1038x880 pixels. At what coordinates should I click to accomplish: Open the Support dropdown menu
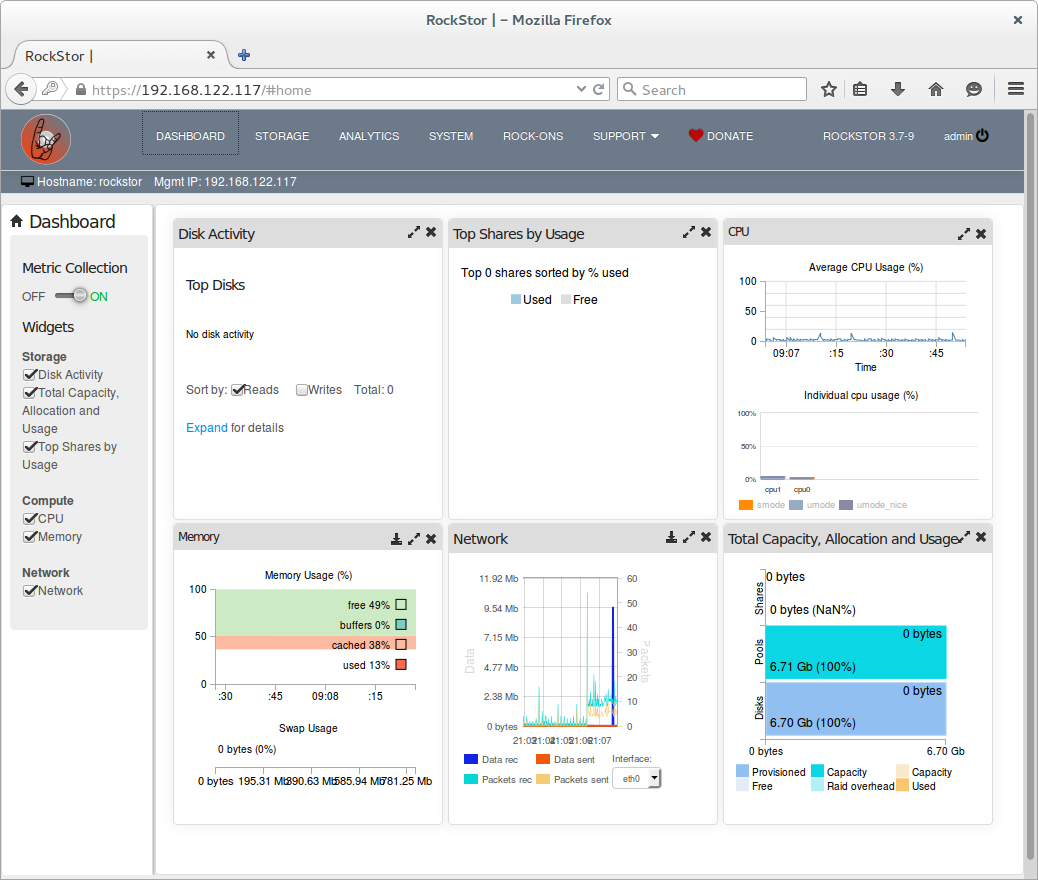[x=626, y=136]
